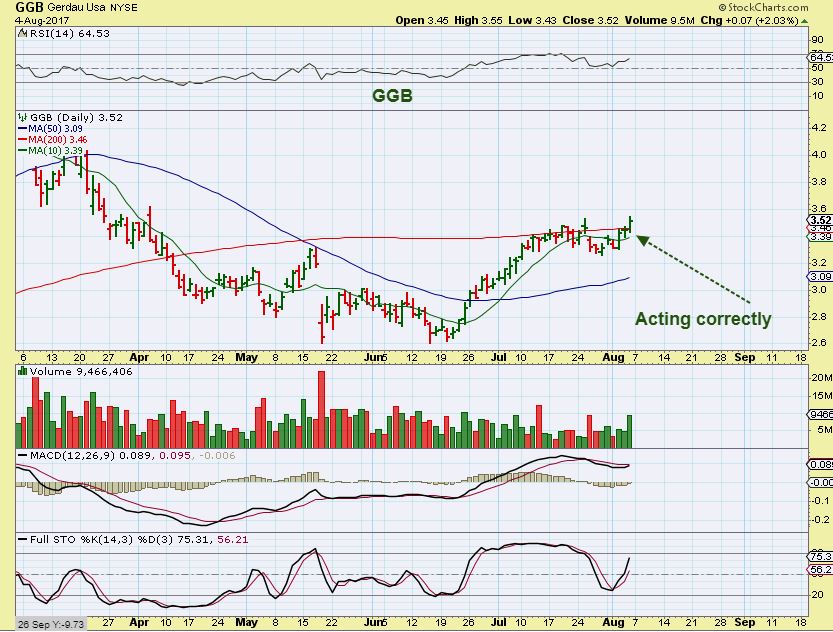Click the green MA(10) legend line marker
Viewport: 833px width, 632px height.
coord(23,151)
